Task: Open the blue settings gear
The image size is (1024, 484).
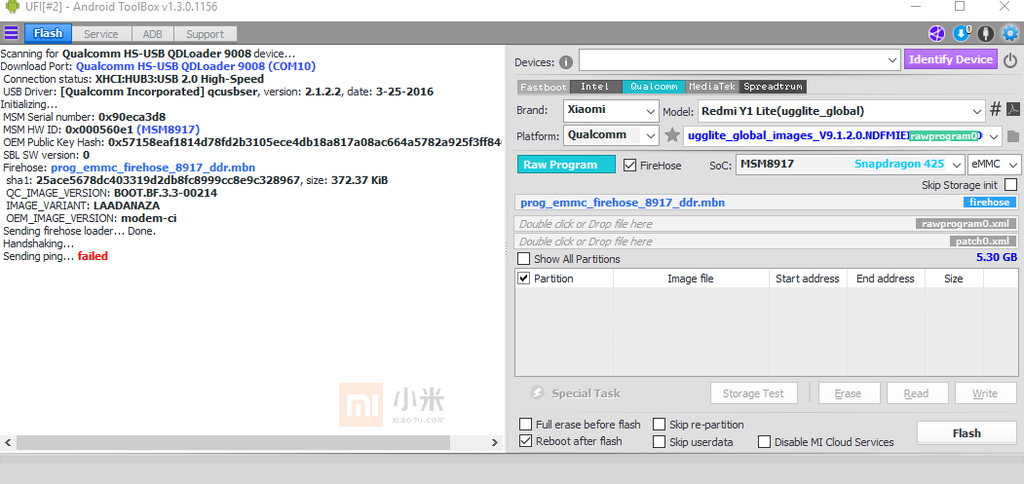Action: [x=1010, y=33]
